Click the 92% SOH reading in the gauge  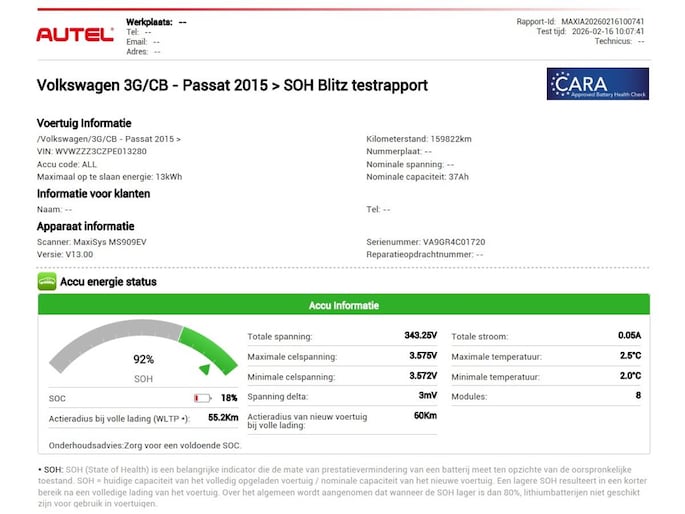[x=144, y=359]
